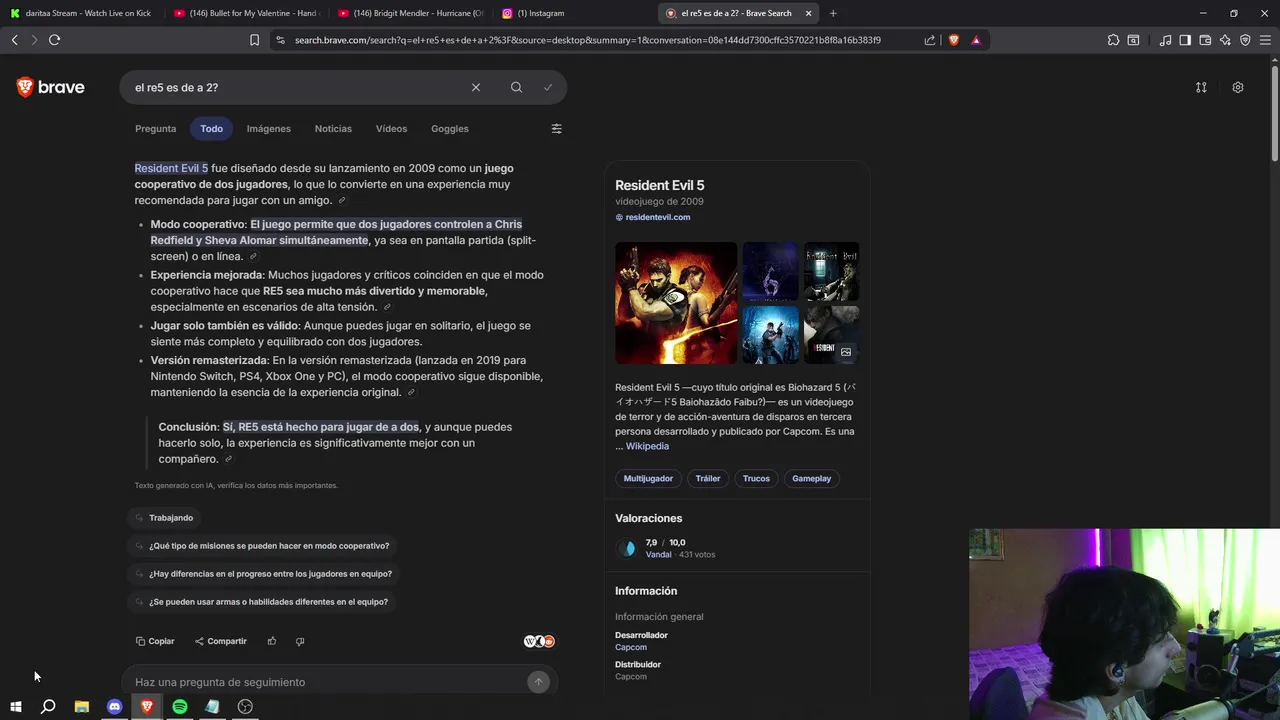1280x720 pixels.
Task: Open the media control music note icon
Action: (x=1165, y=40)
